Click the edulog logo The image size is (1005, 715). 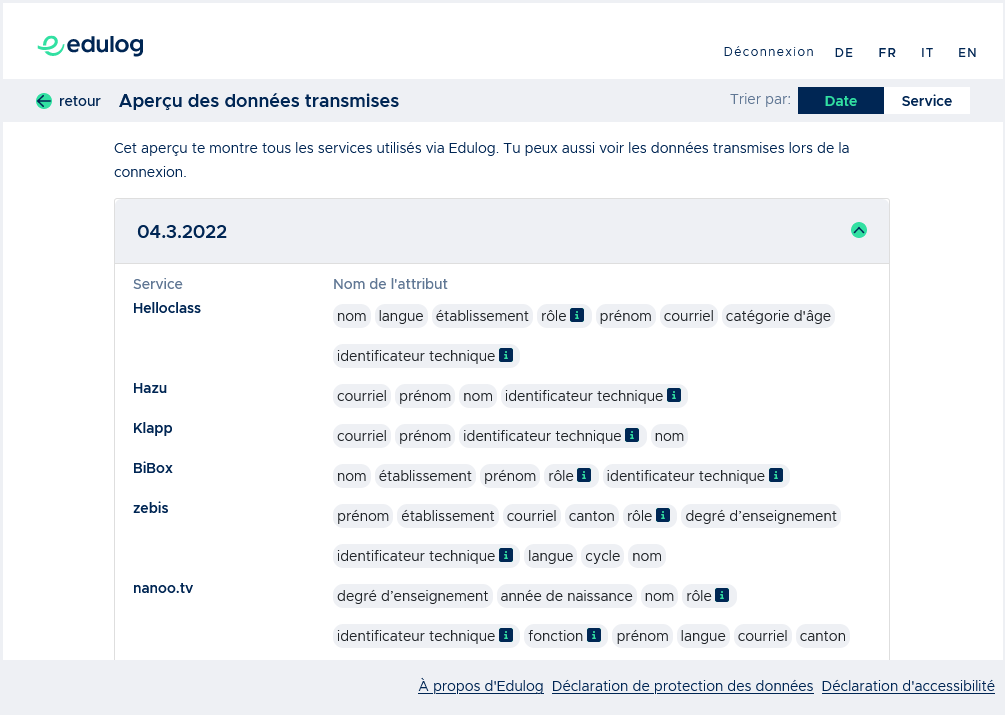[x=90, y=45]
